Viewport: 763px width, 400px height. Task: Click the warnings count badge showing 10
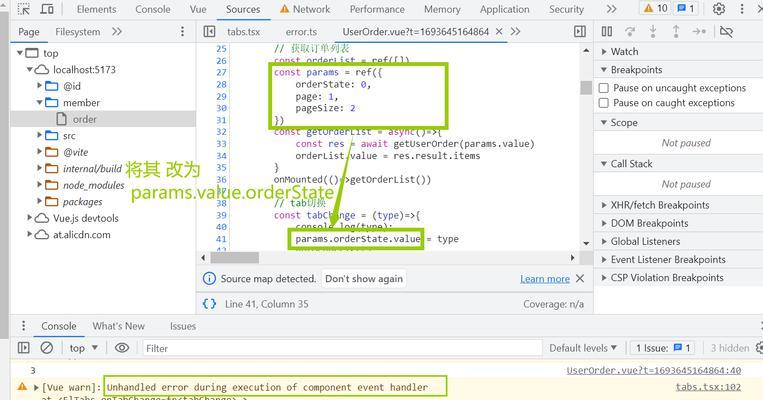[x=655, y=8]
